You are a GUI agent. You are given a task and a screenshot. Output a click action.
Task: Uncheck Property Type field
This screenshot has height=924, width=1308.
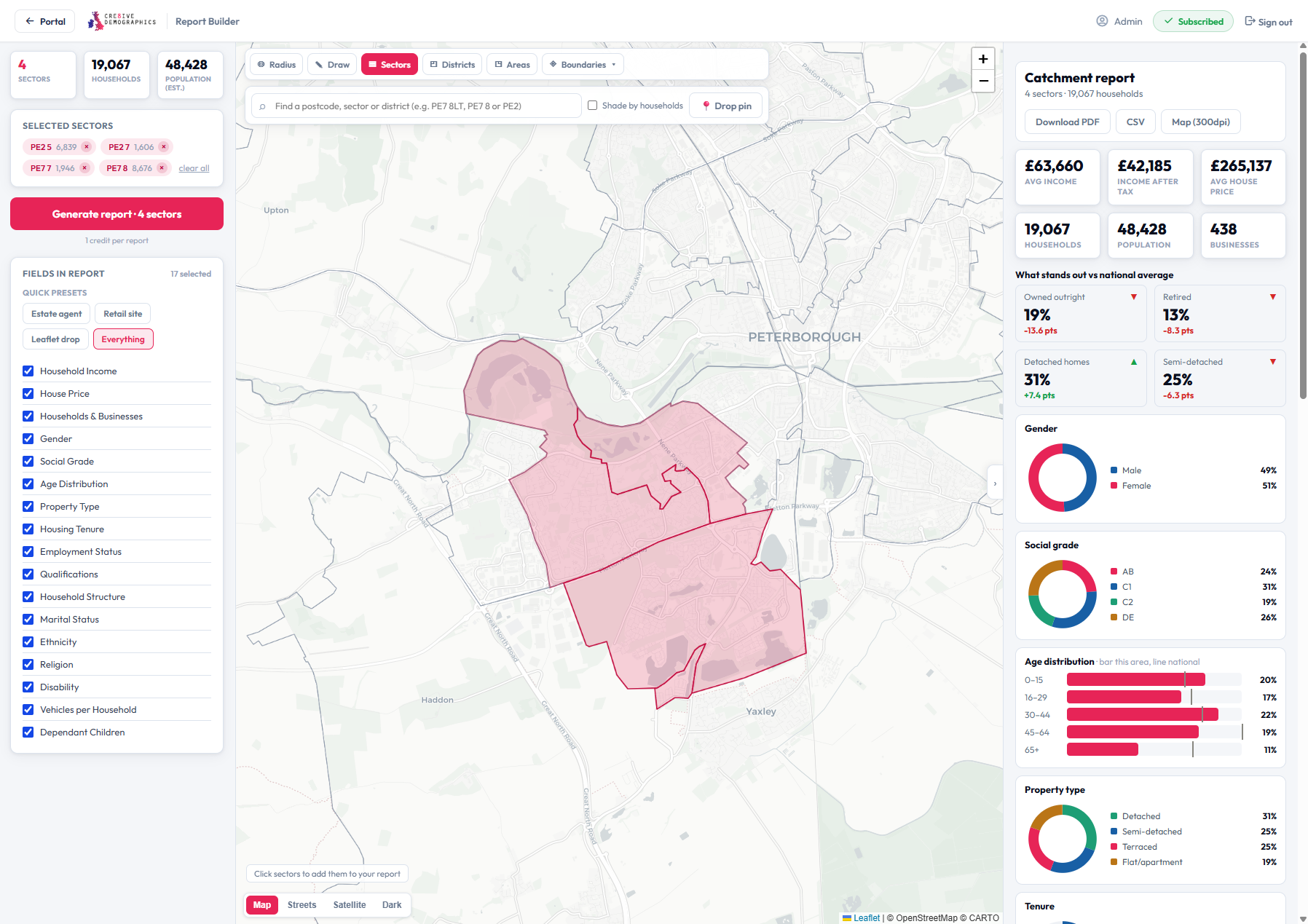(x=28, y=507)
